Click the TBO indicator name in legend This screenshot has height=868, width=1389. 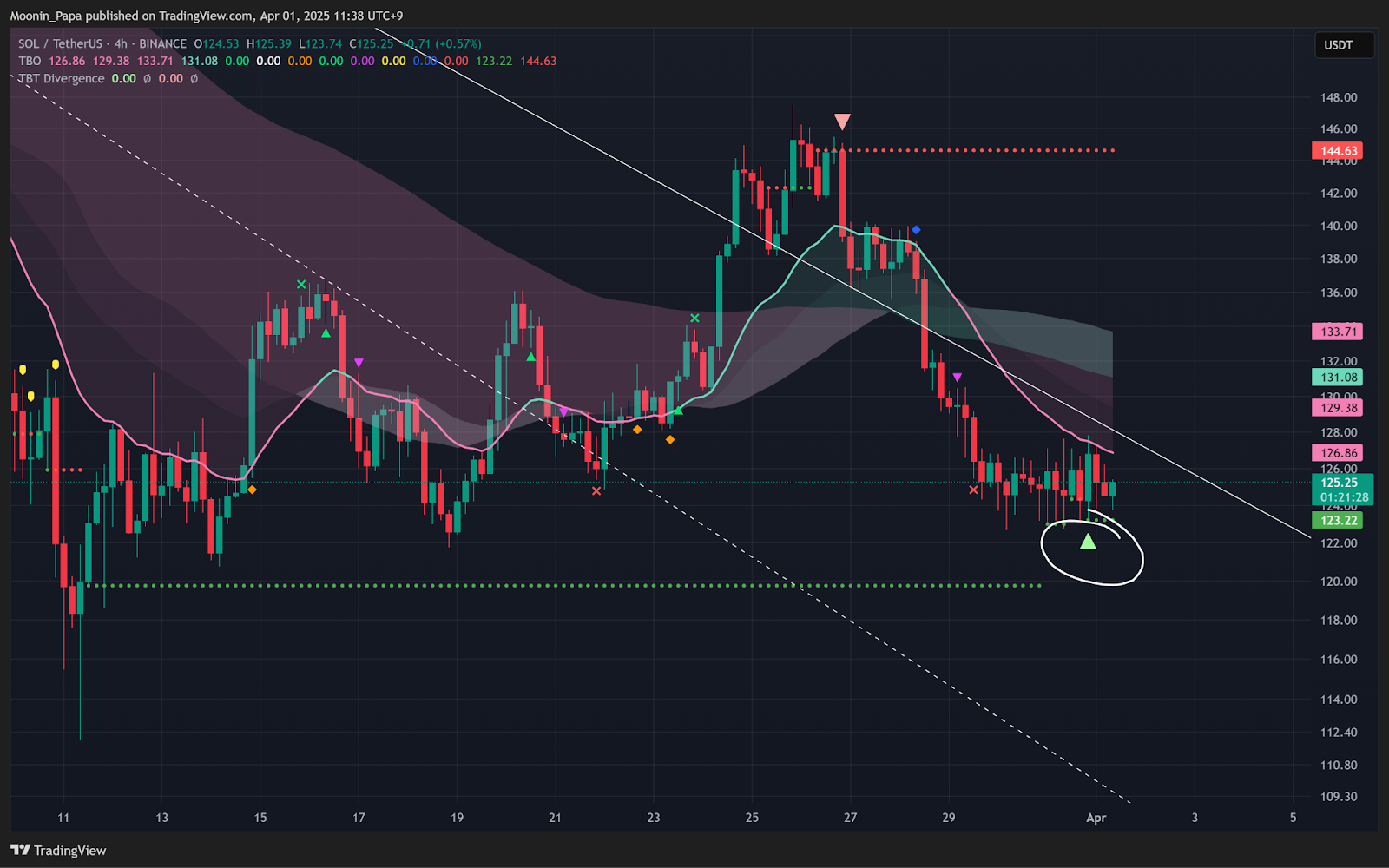click(30, 61)
